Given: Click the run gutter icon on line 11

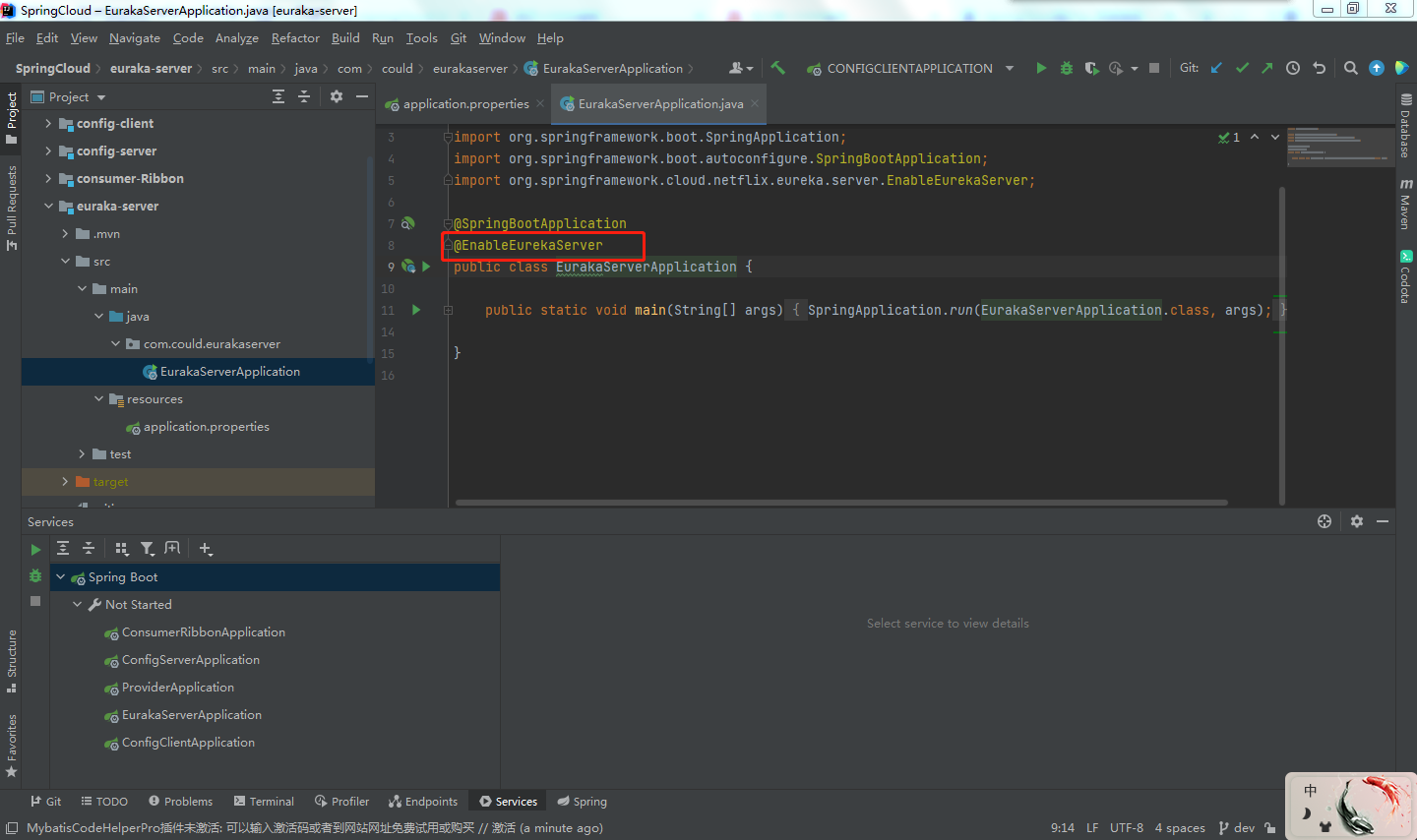Looking at the screenshot, I should (x=416, y=310).
